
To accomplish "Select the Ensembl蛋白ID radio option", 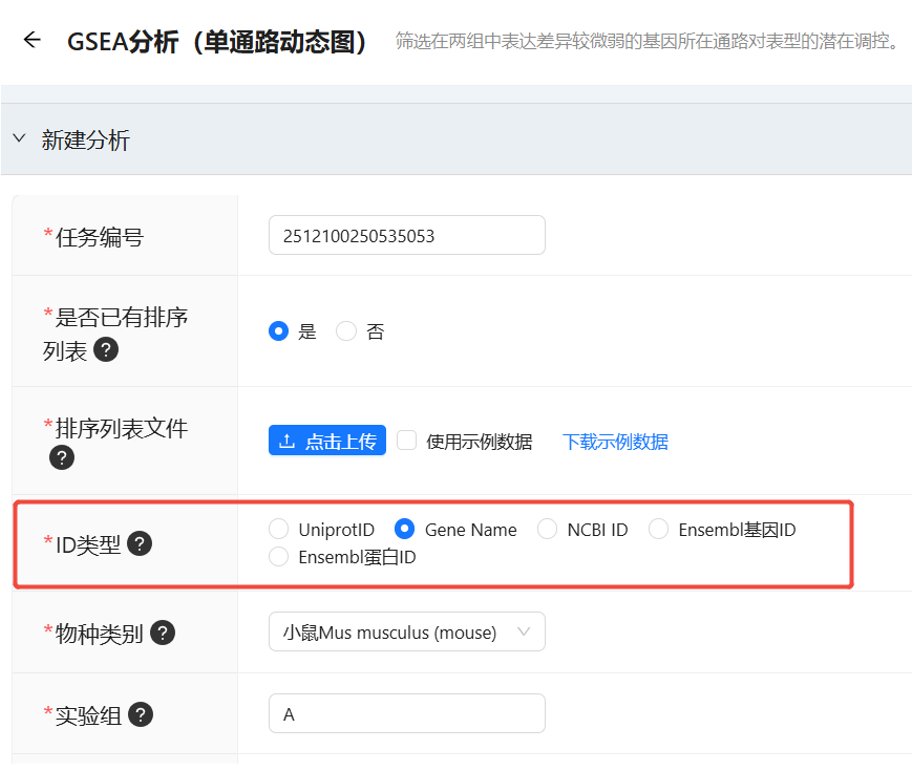I will [279, 557].
